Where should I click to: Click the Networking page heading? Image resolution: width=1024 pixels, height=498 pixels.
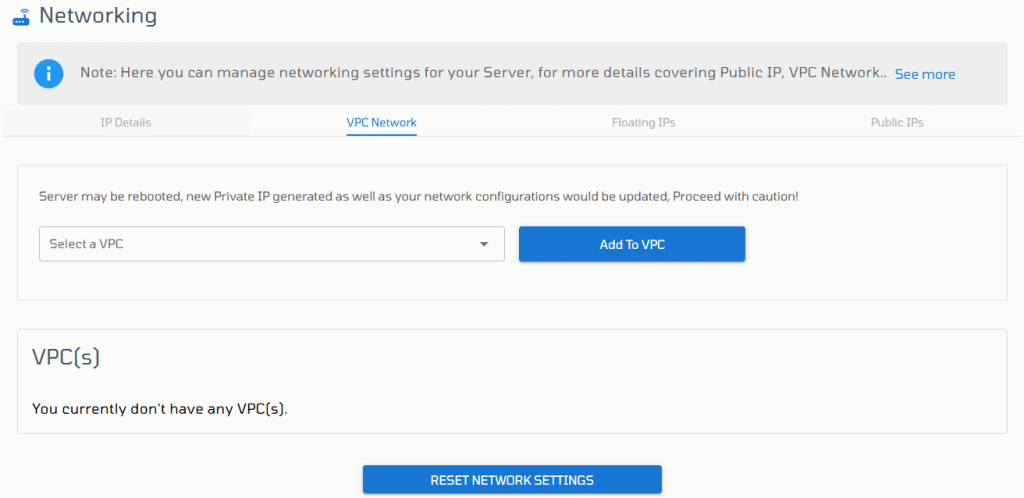point(98,16)
